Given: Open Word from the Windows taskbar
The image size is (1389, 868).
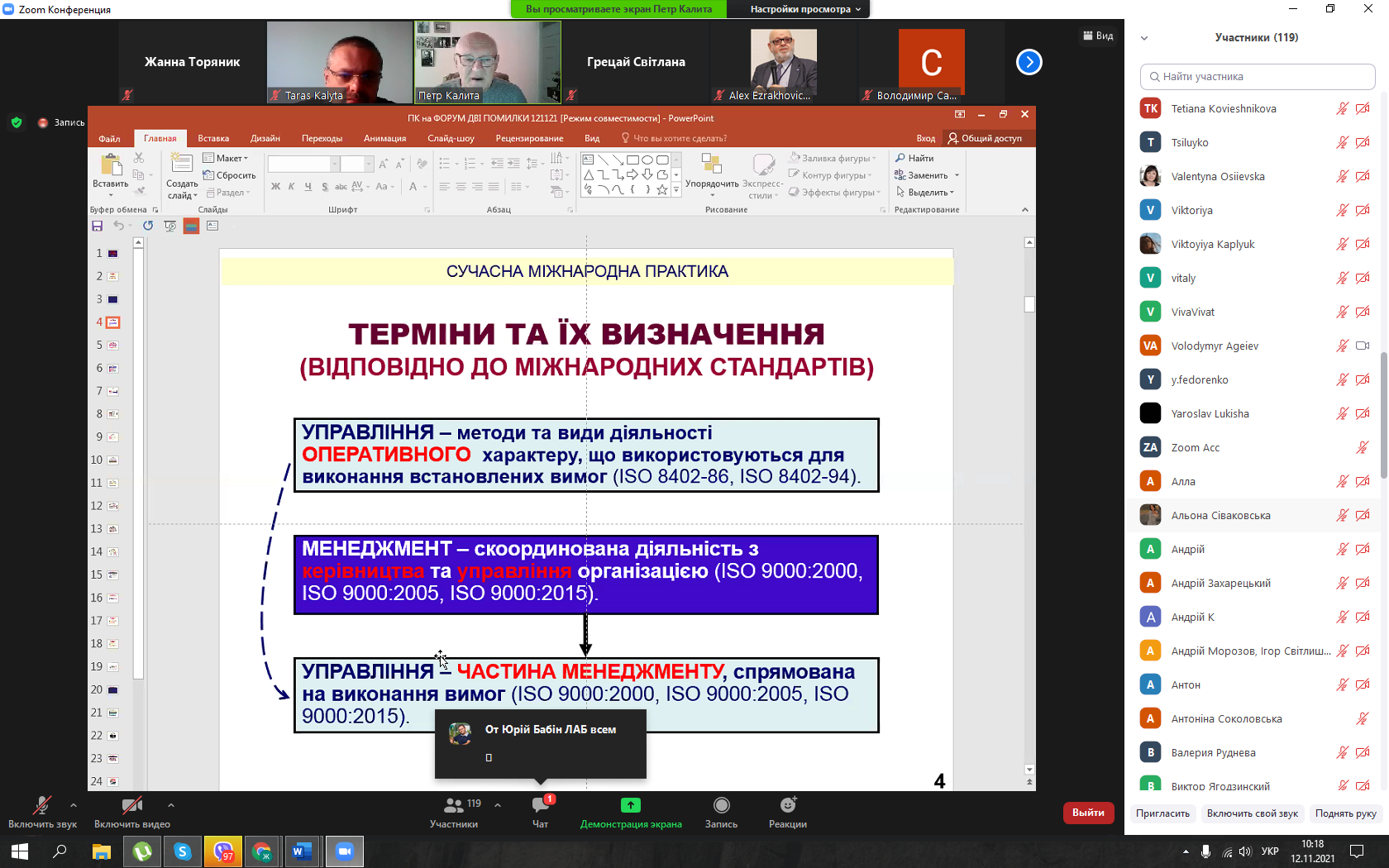Looking at the screenshot, I should coord(302,851).
